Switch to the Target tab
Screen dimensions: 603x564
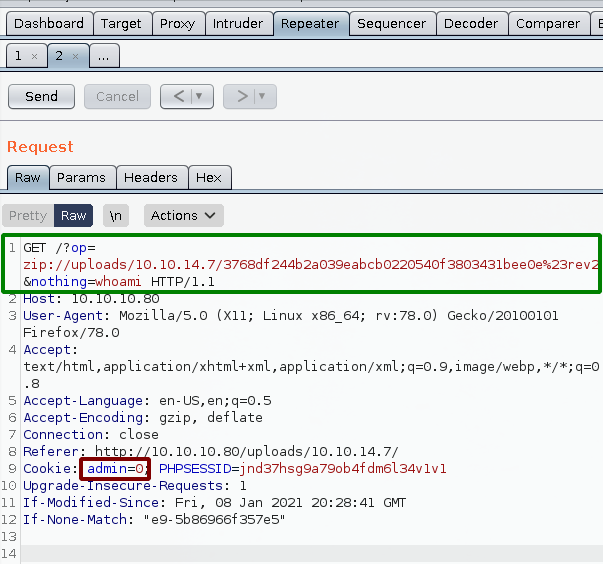coord(122,24)
